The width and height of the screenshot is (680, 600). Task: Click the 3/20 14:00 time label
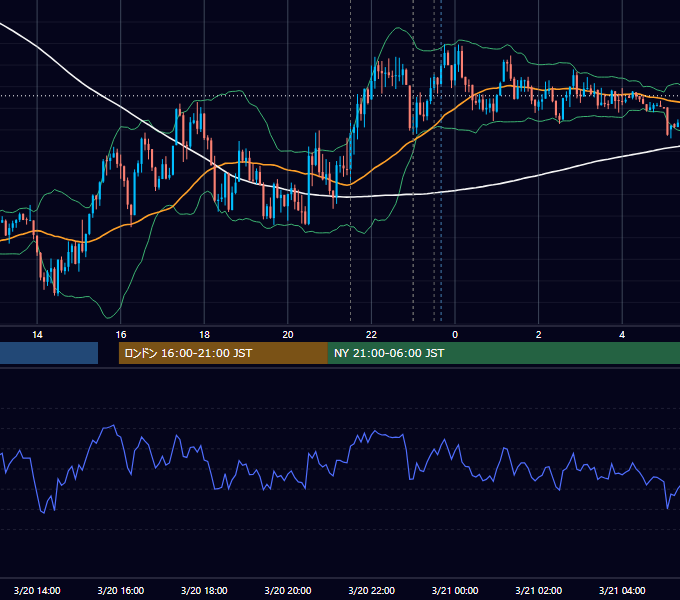37,590
